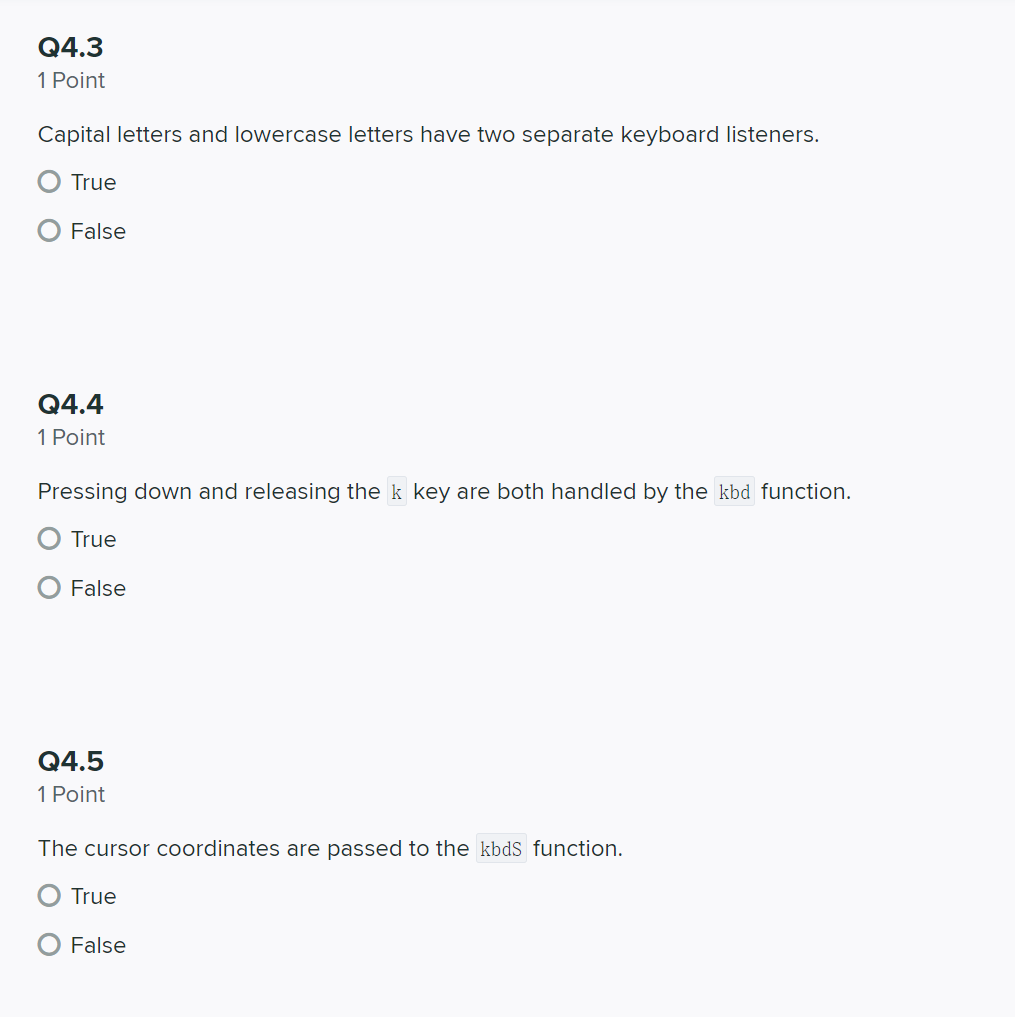Select False for question Q4.3
Image resolution: width=1015 pixels, height=1017 pixels.
[48, 230]
